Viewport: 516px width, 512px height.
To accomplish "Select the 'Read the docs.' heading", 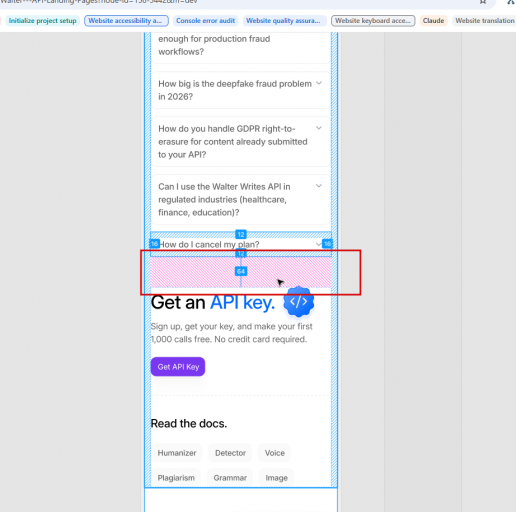I will point(189,423).
